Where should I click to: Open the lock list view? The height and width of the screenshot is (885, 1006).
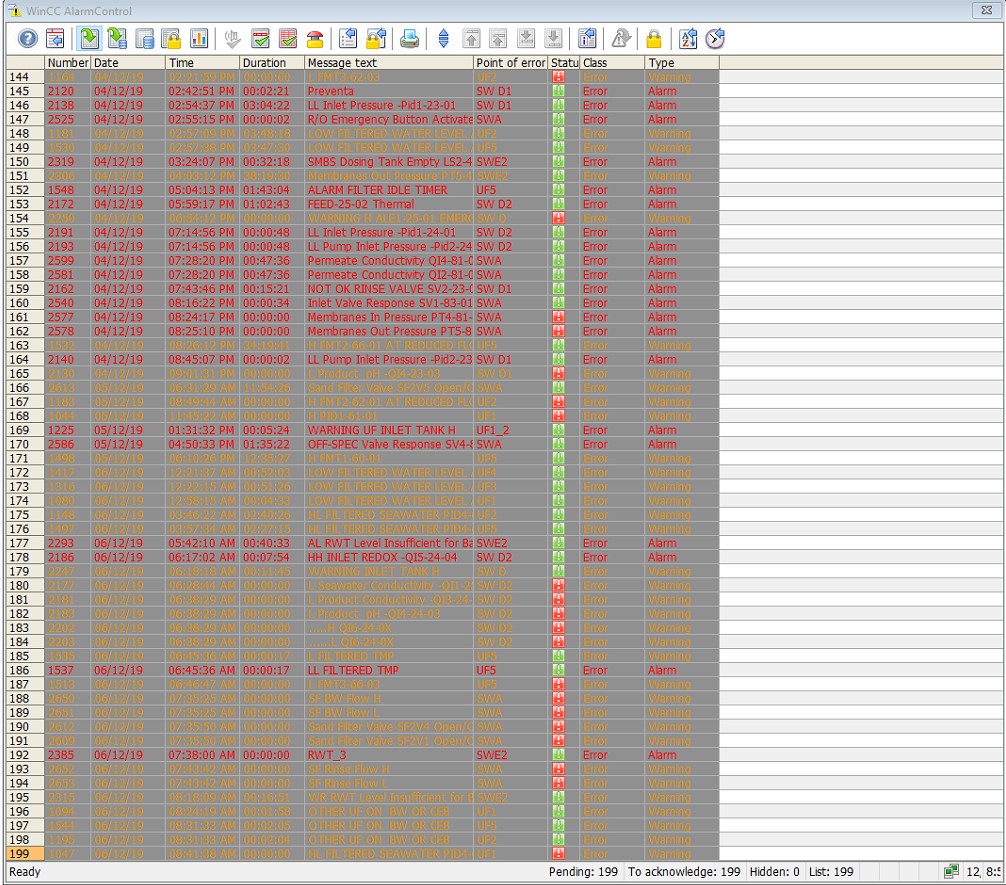point(172,39)
